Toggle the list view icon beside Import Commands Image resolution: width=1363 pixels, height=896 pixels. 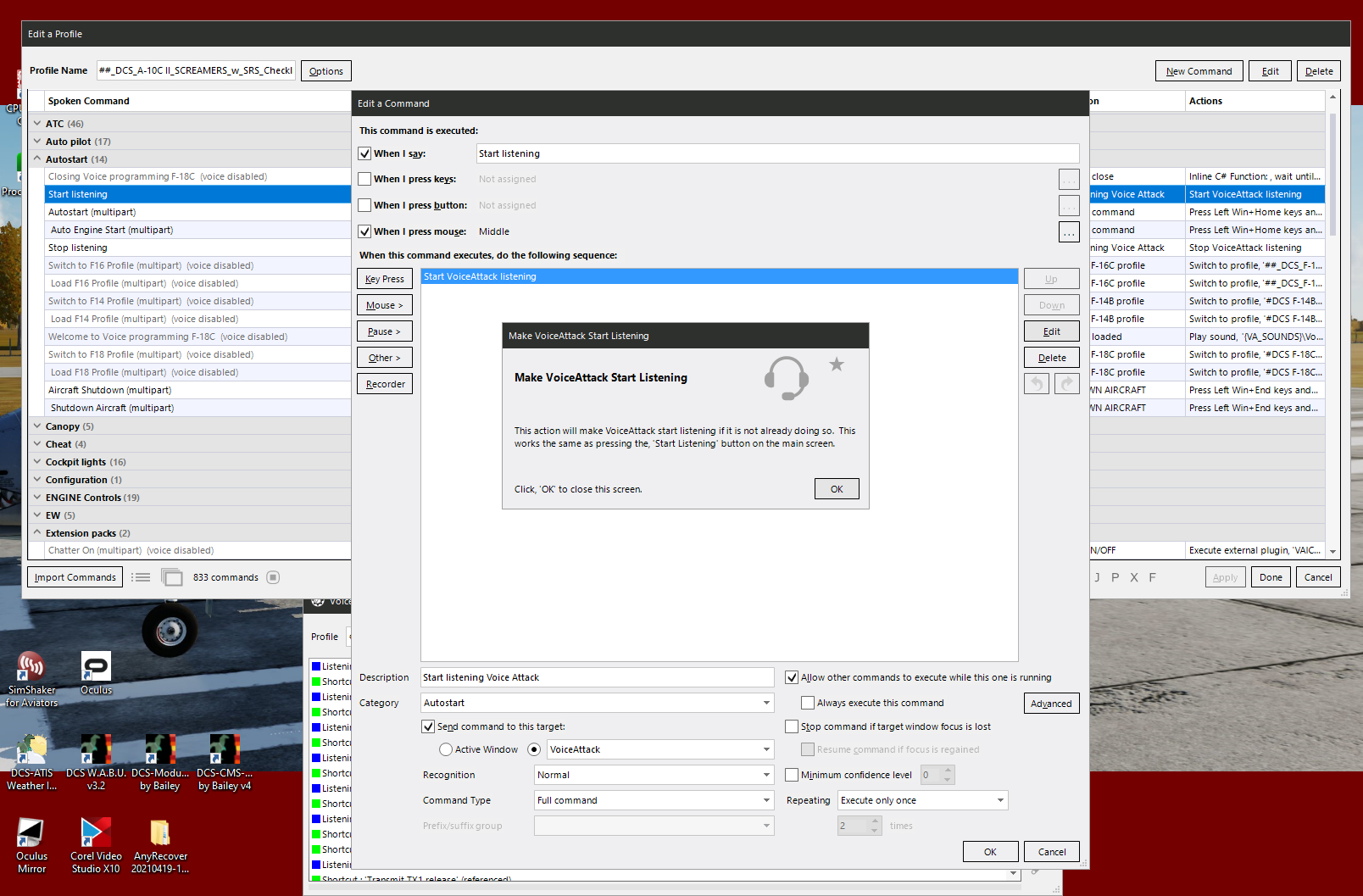click(141, 577)
